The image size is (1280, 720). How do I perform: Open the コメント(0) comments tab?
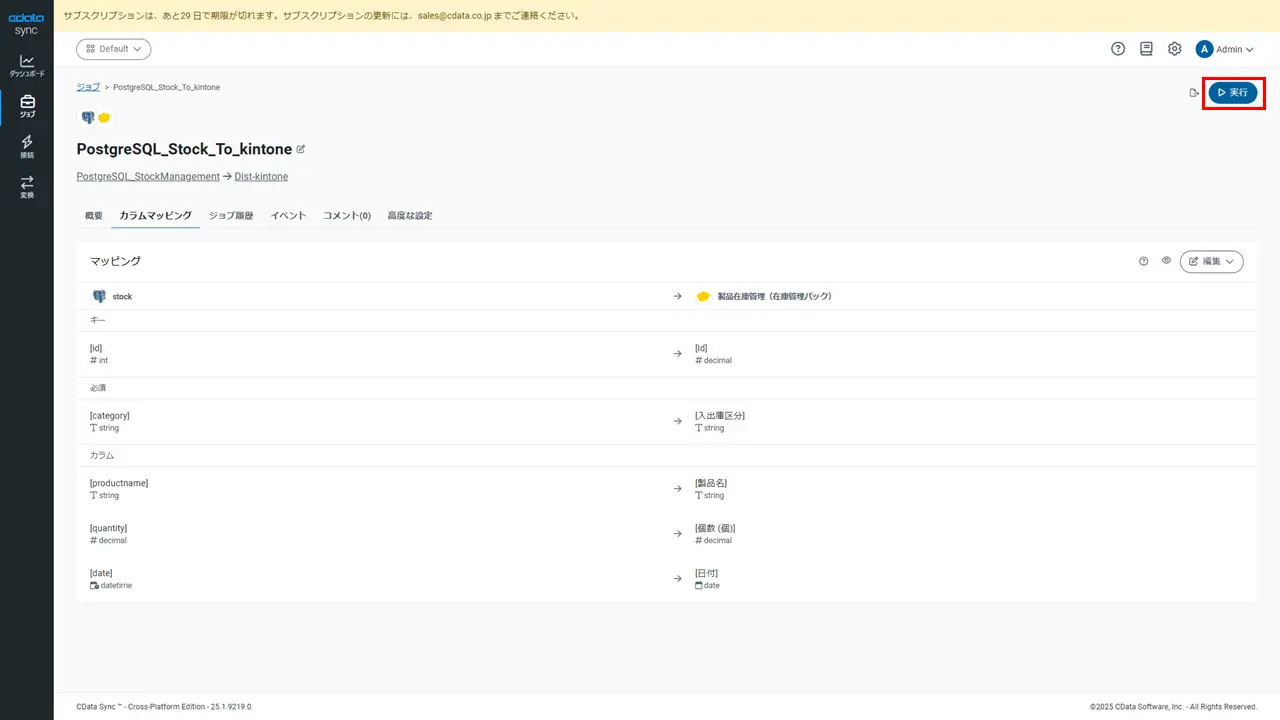(347, 215)
